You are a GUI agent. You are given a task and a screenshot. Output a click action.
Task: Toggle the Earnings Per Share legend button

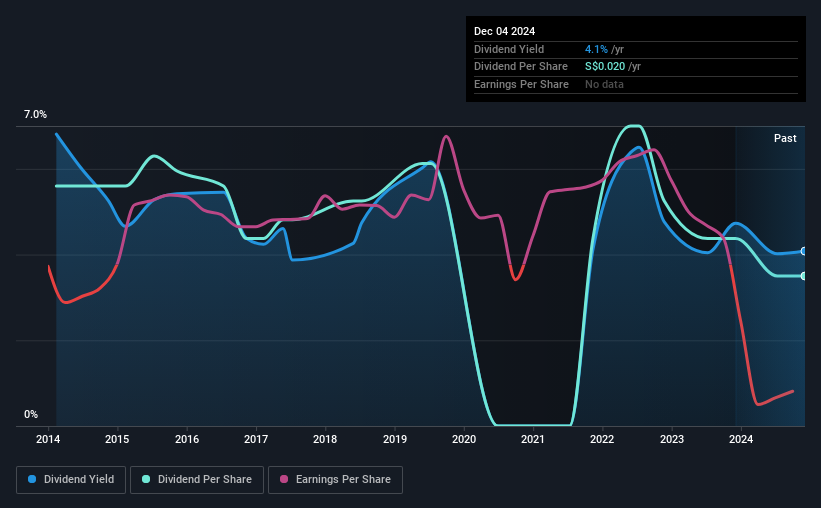click(335, 480)
